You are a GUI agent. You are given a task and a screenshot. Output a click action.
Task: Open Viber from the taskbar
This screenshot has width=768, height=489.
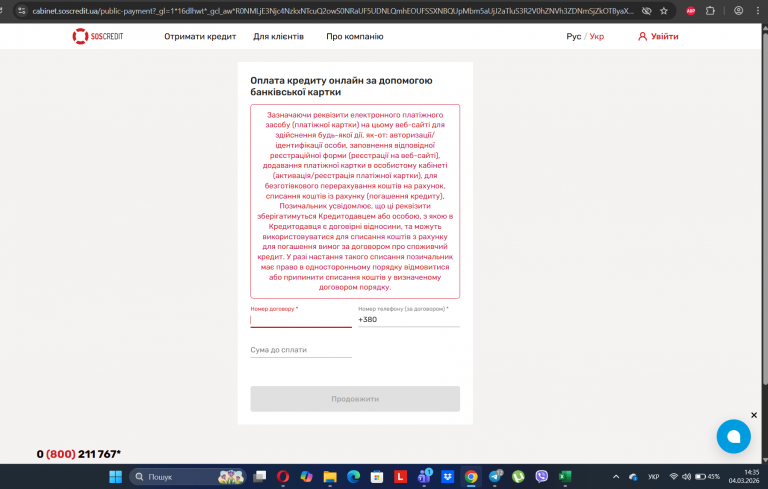[x=542, y=477]
